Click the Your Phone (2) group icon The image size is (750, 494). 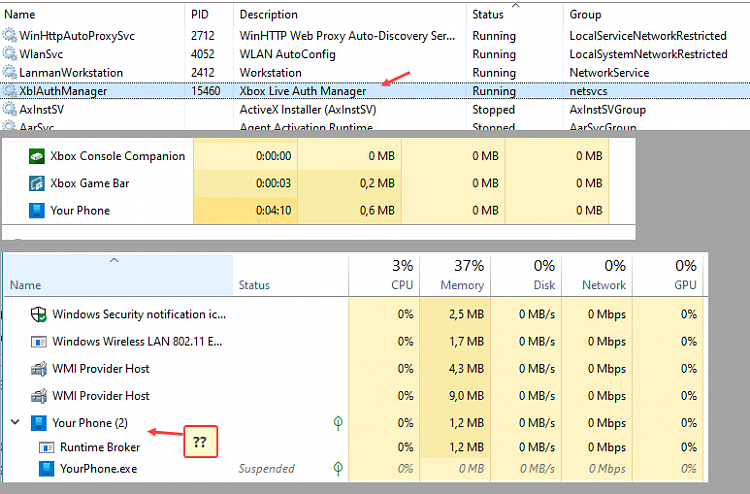(x=39, y=423)
